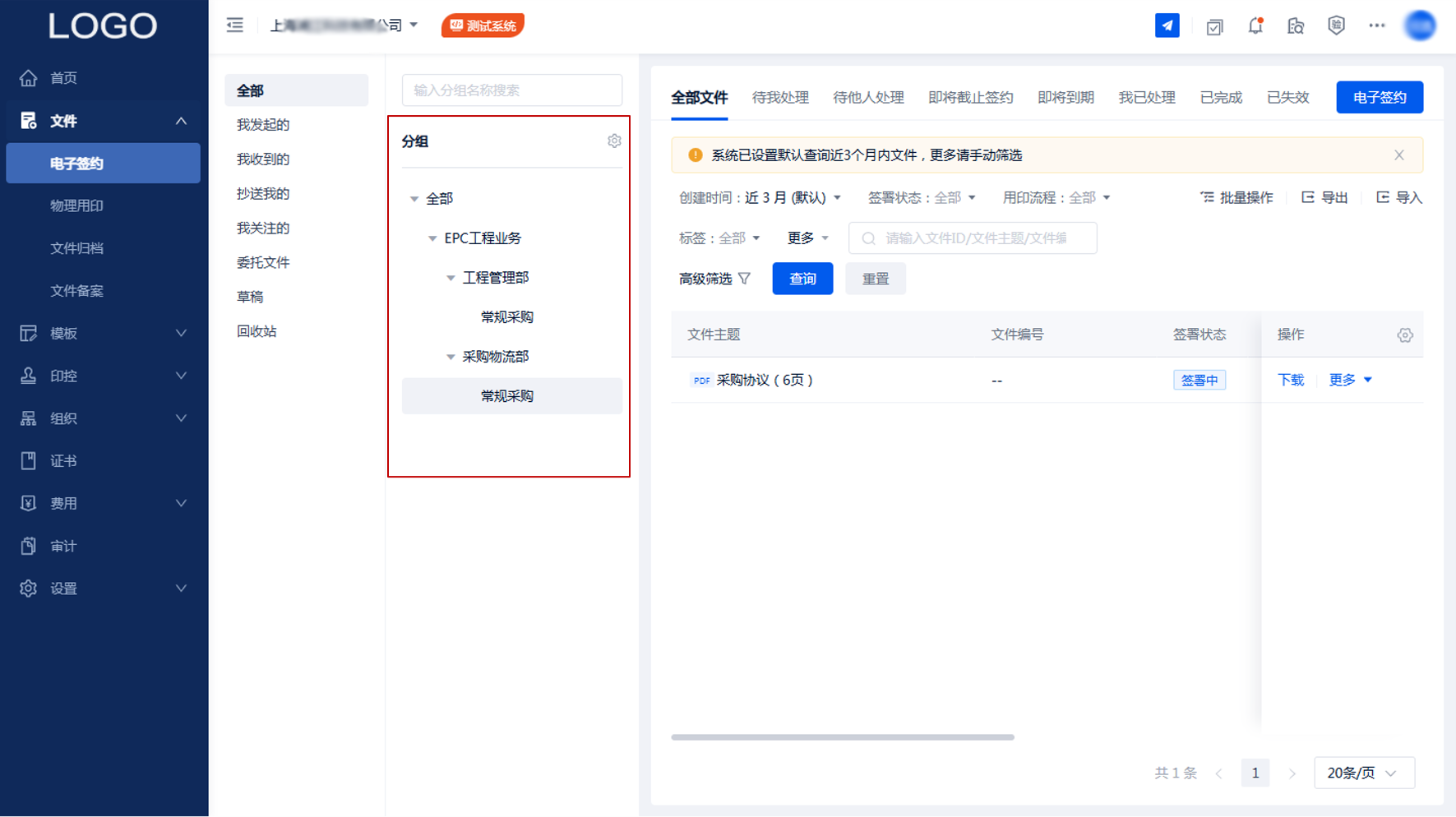
Task: Click the blue 查询 button
Action: pyautogui.click(x=802, y=279)
